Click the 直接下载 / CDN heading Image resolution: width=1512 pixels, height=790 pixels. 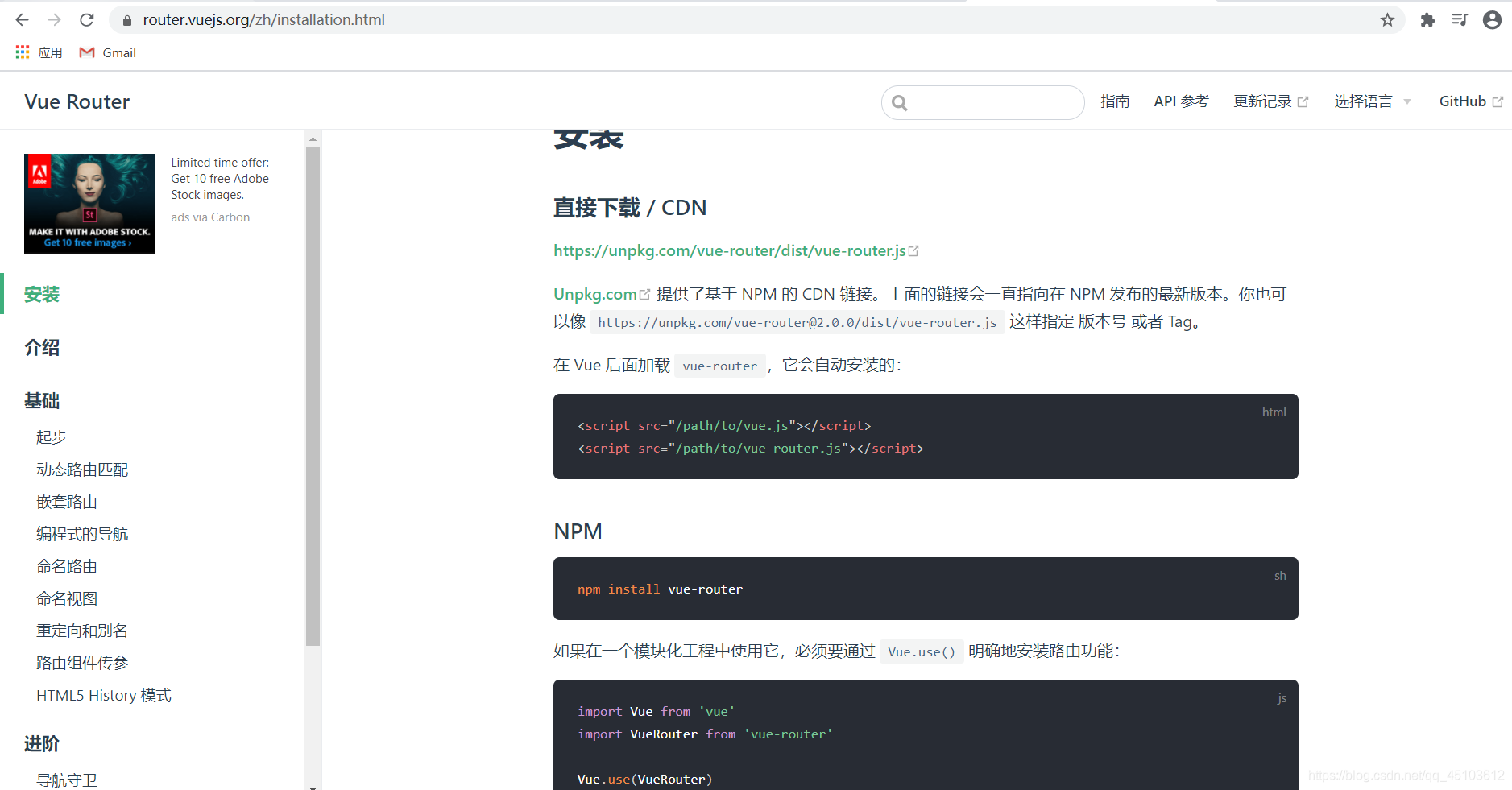(x=630, y=208)
